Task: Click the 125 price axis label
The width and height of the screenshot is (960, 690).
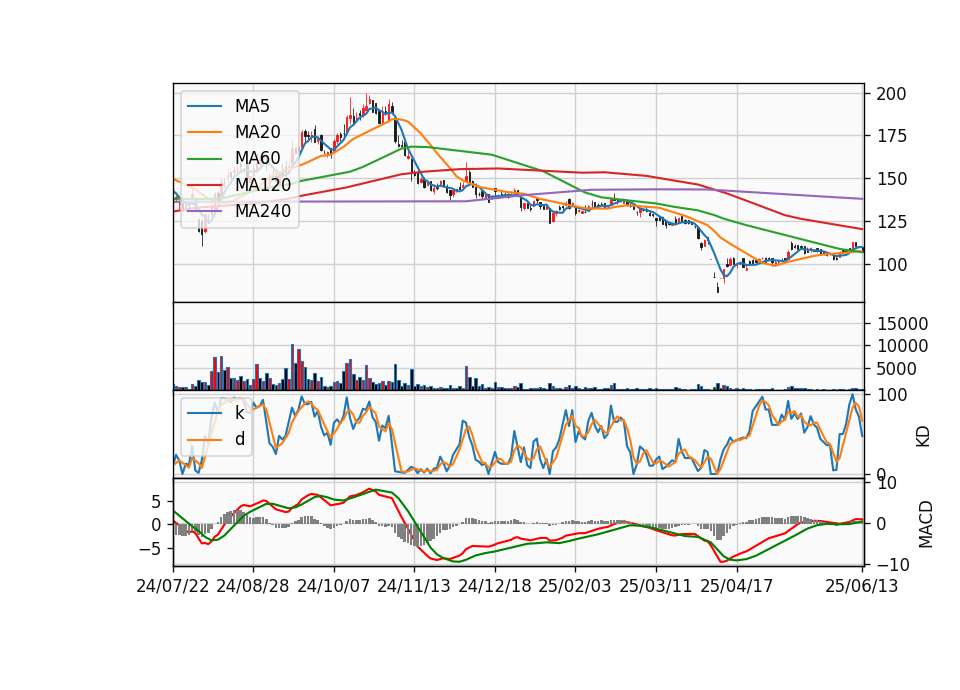Action: 891,222
